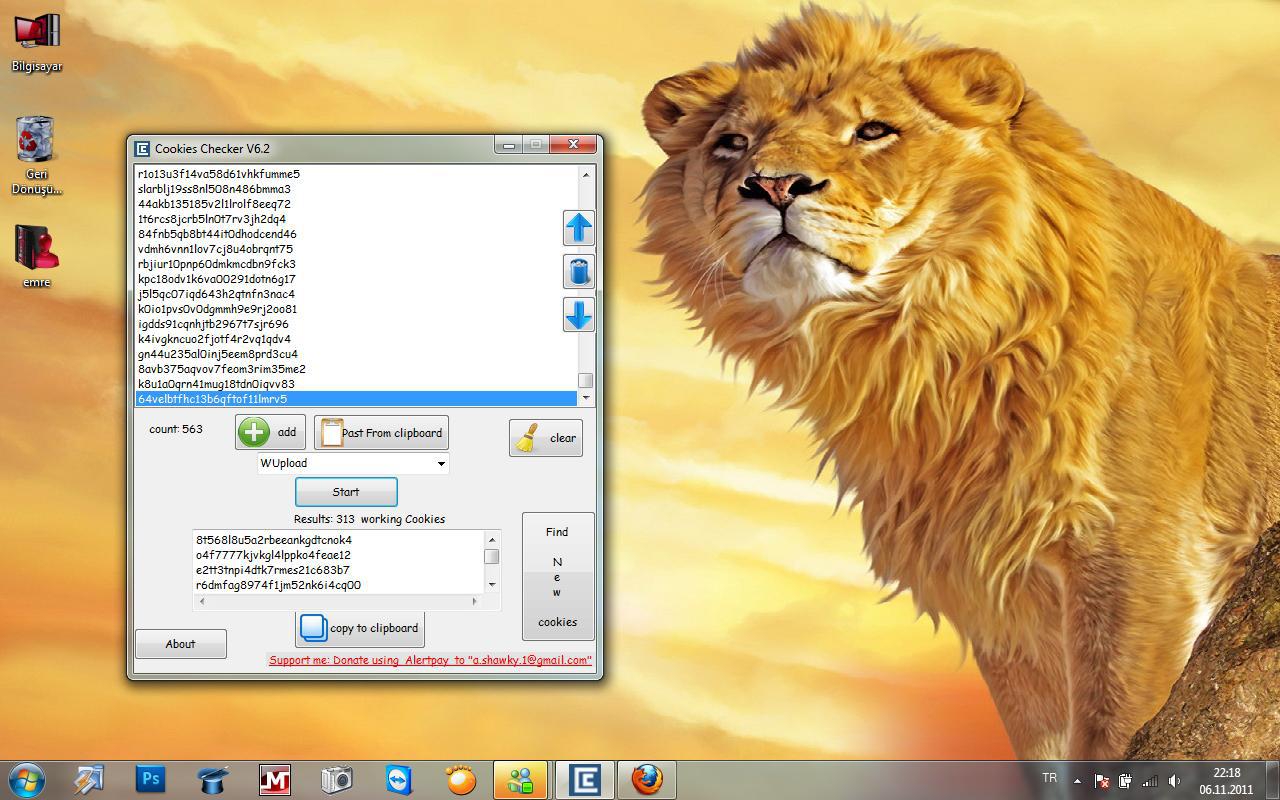
Task: Select cookie 8avb375aqvov7feom3rim35me2
Action: click(x=356, y=369)
